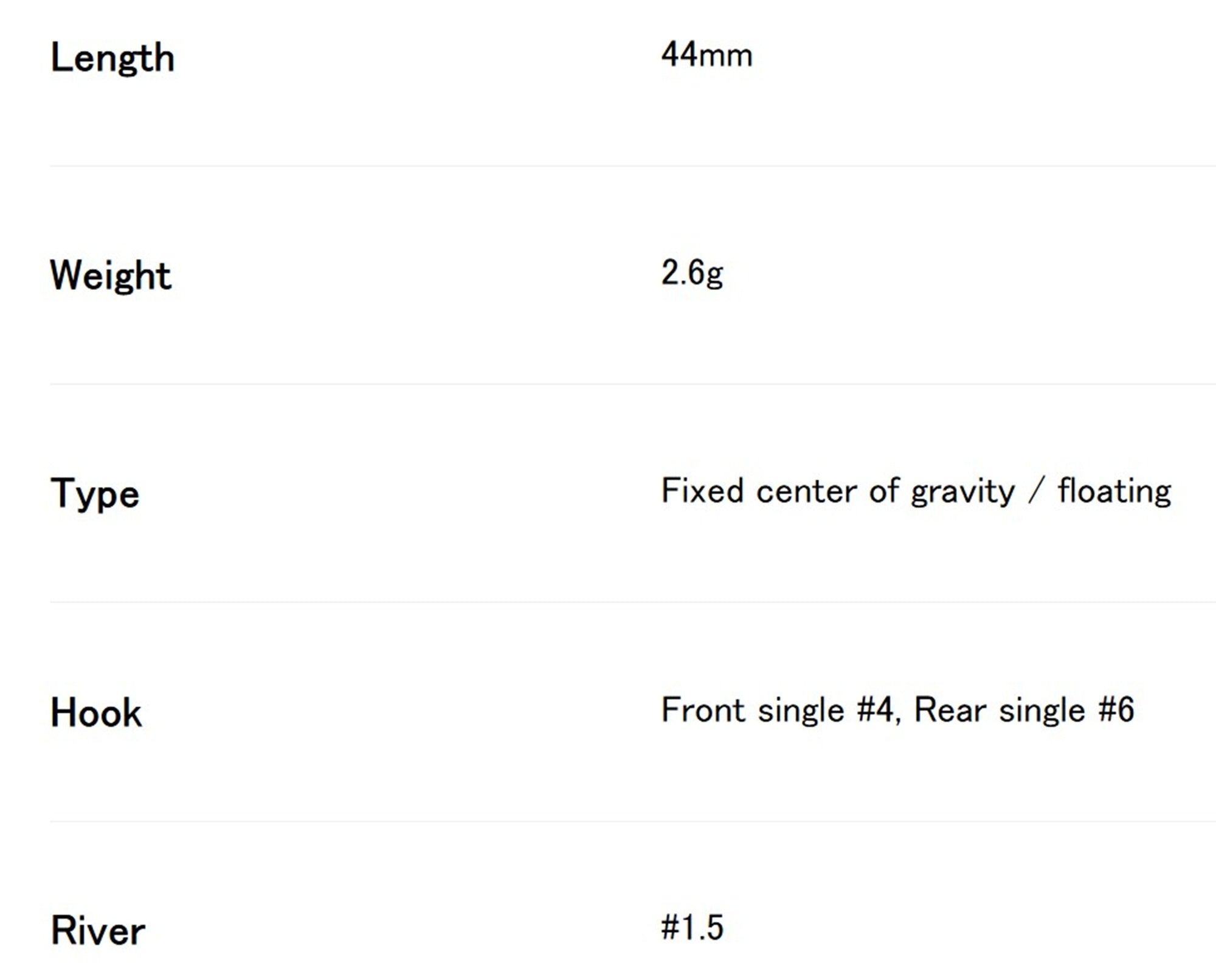1216x980 pixels.
Task: Click the divider line below Length row
Action: coord(633,166)
